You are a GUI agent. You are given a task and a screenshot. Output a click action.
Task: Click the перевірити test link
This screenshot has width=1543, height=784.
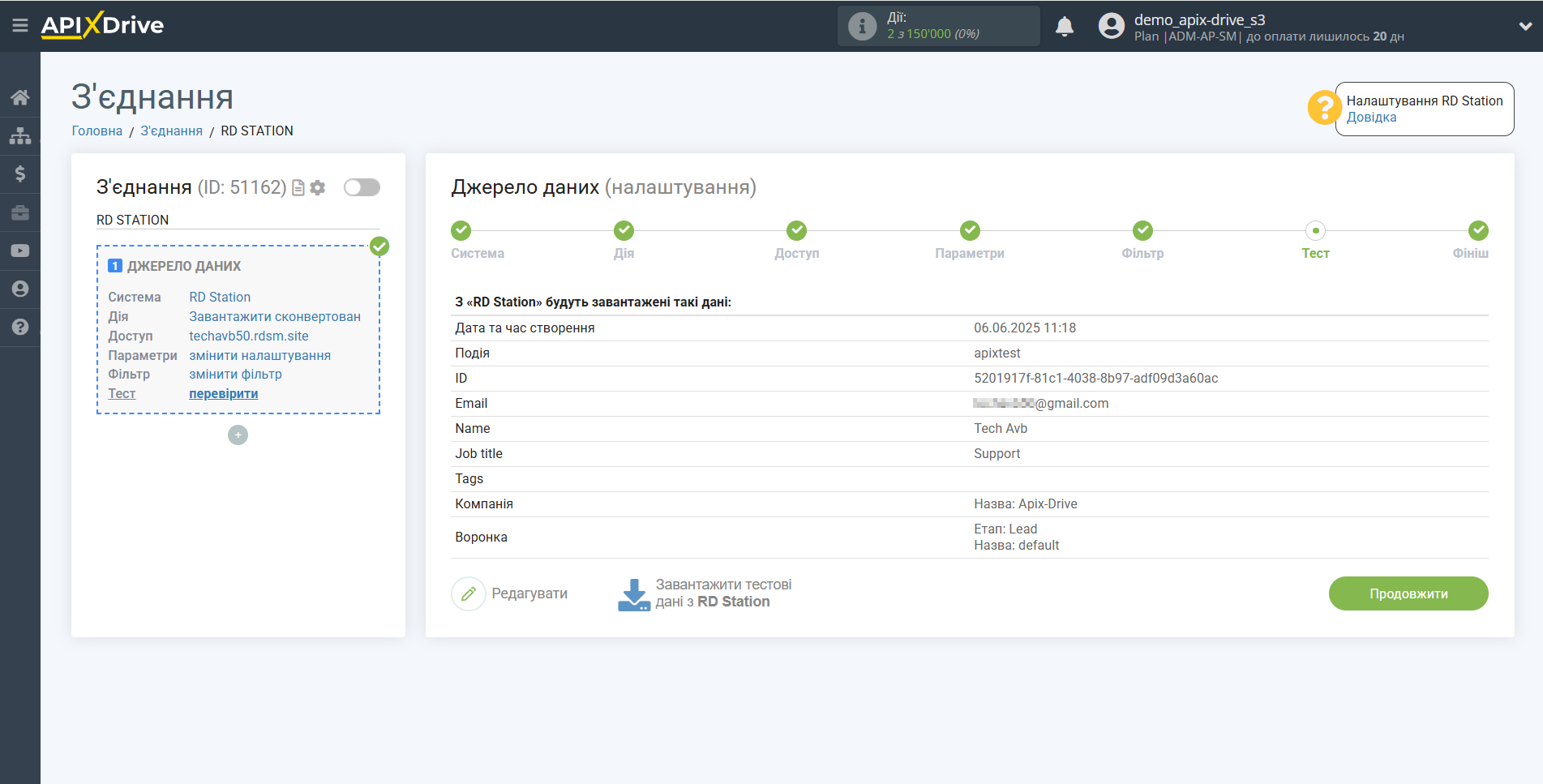tap(224, 394)
